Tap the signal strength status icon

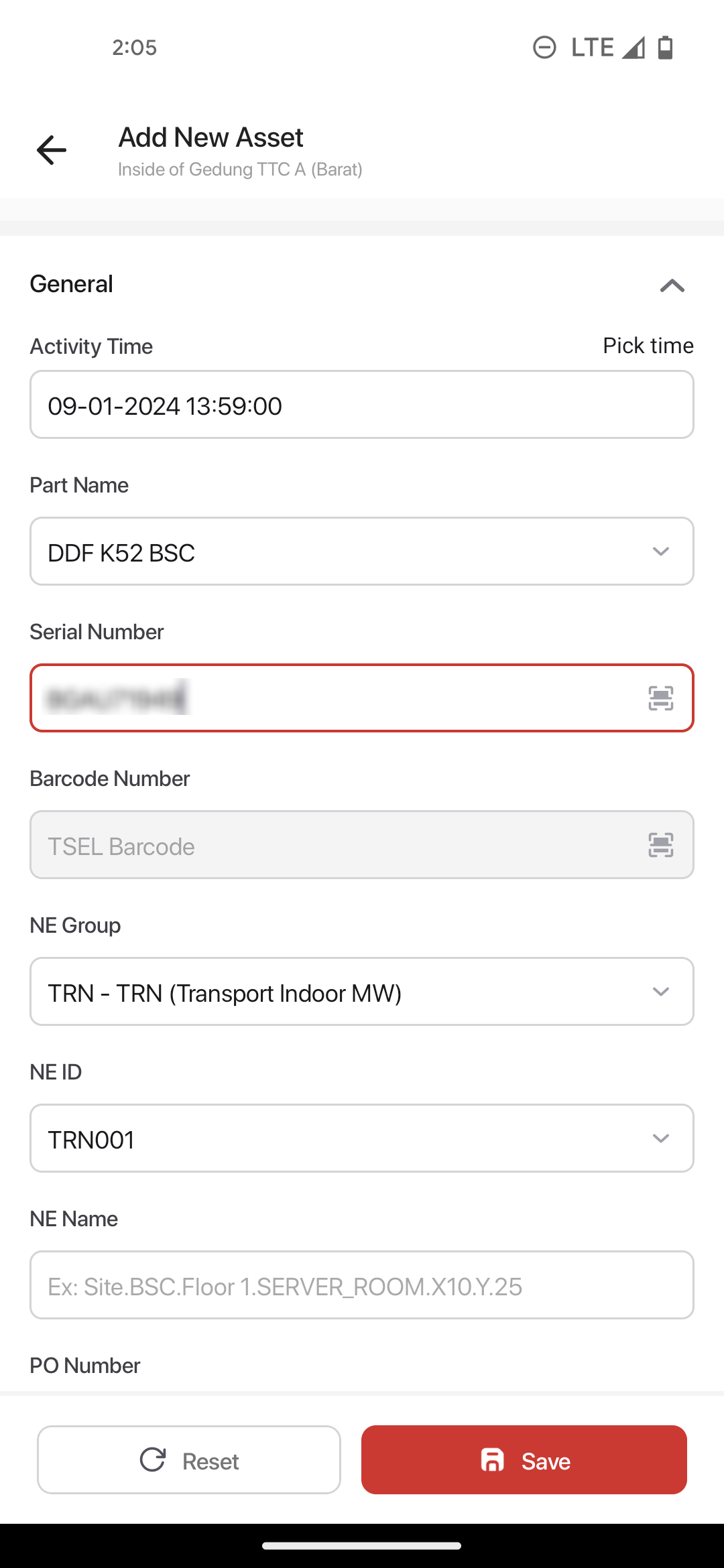pos(633,48)
